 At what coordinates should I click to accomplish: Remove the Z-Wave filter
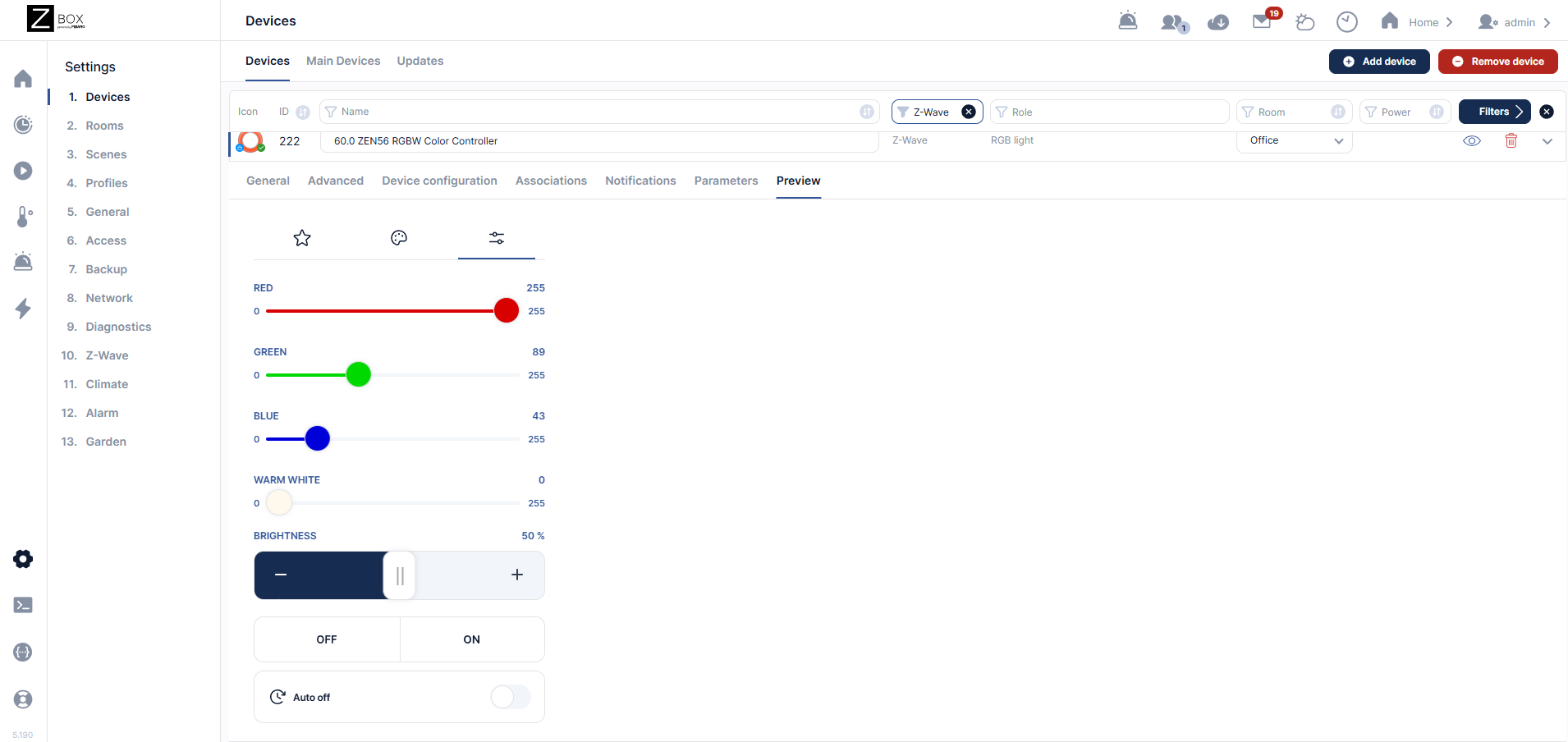[x=969, y=112]
